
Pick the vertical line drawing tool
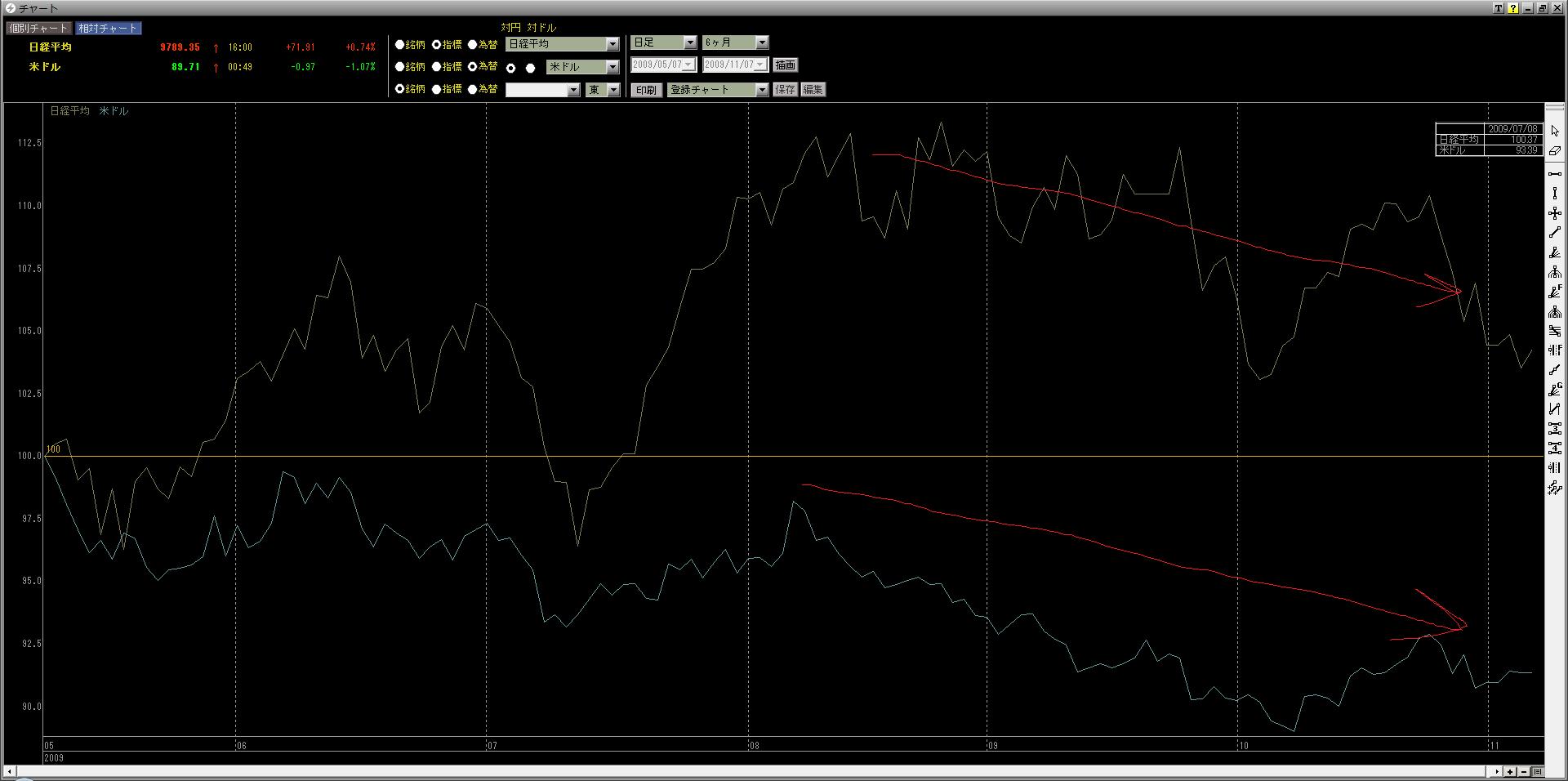(x=1554, y=194)
